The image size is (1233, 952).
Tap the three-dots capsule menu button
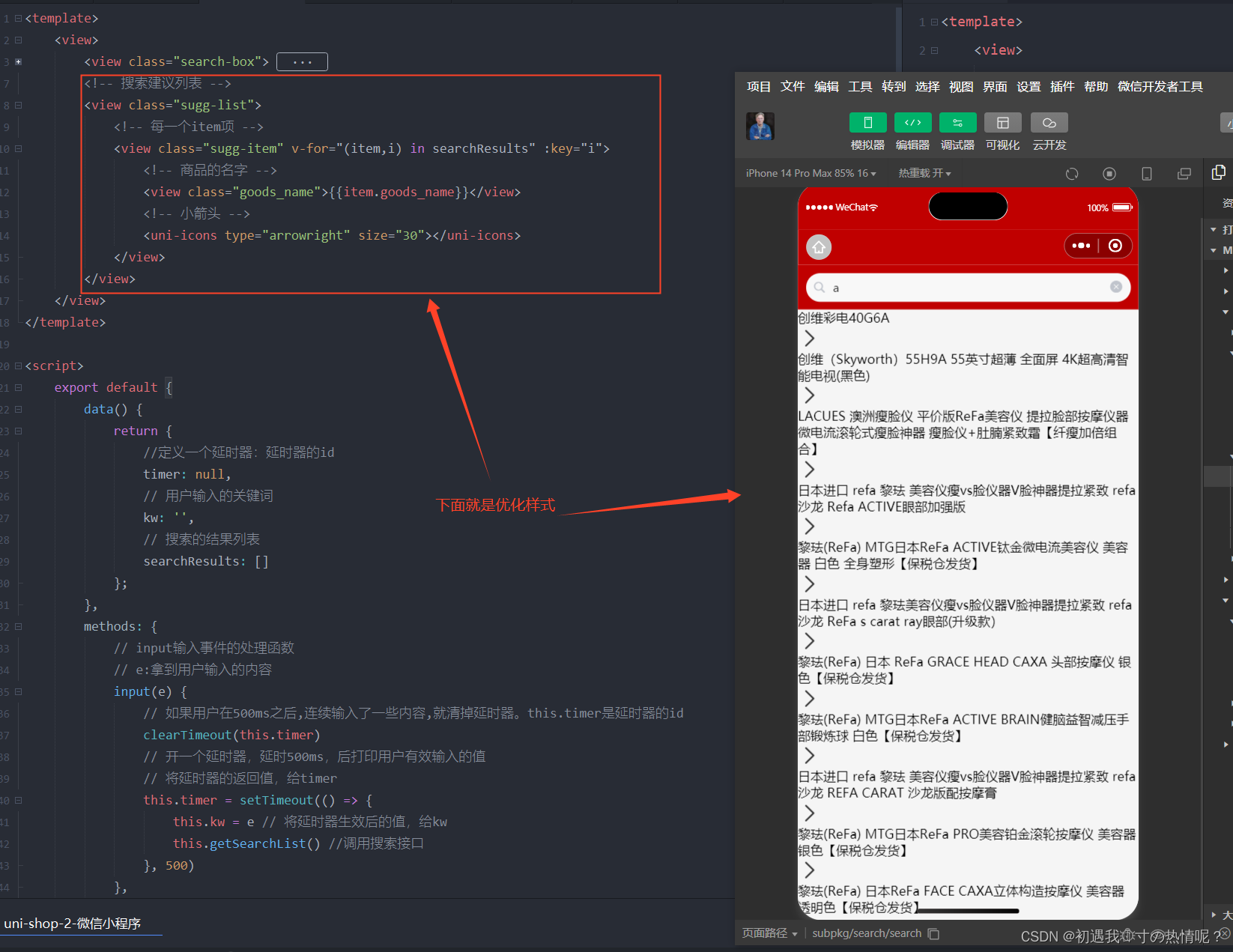pos(1081,246)
